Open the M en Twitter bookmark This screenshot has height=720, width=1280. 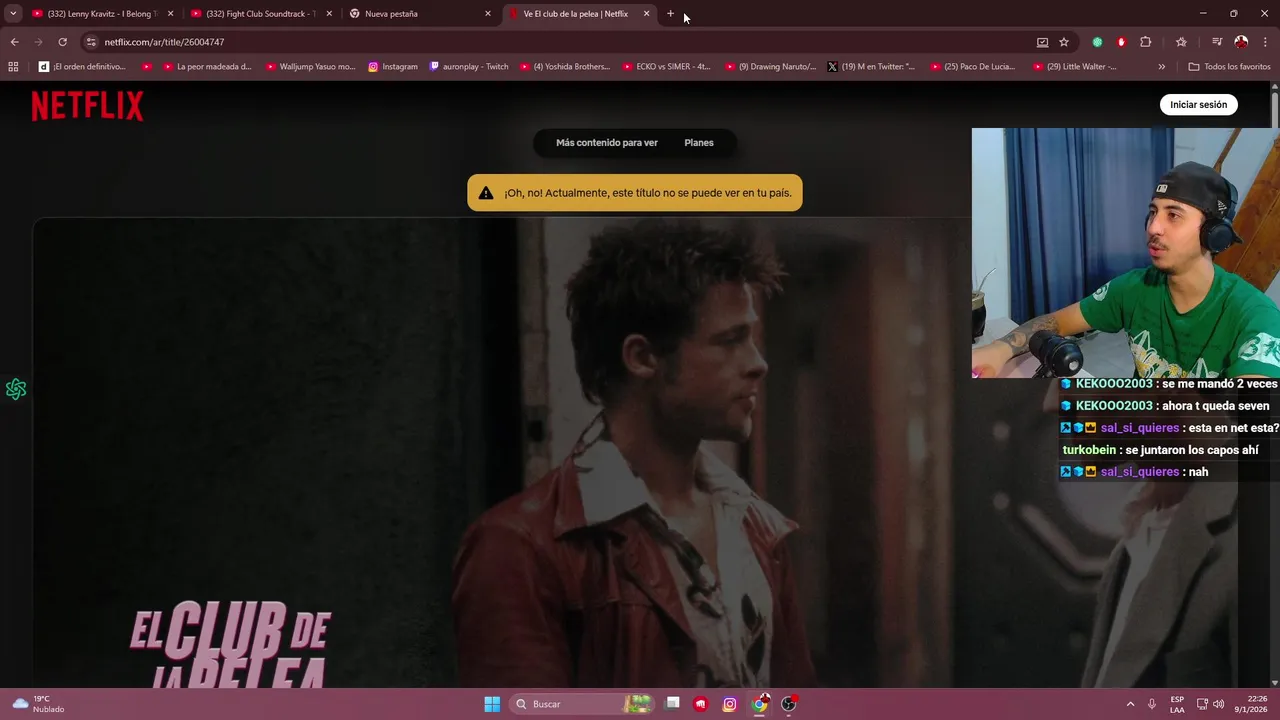pyautogui.click(x=872, y=67)
